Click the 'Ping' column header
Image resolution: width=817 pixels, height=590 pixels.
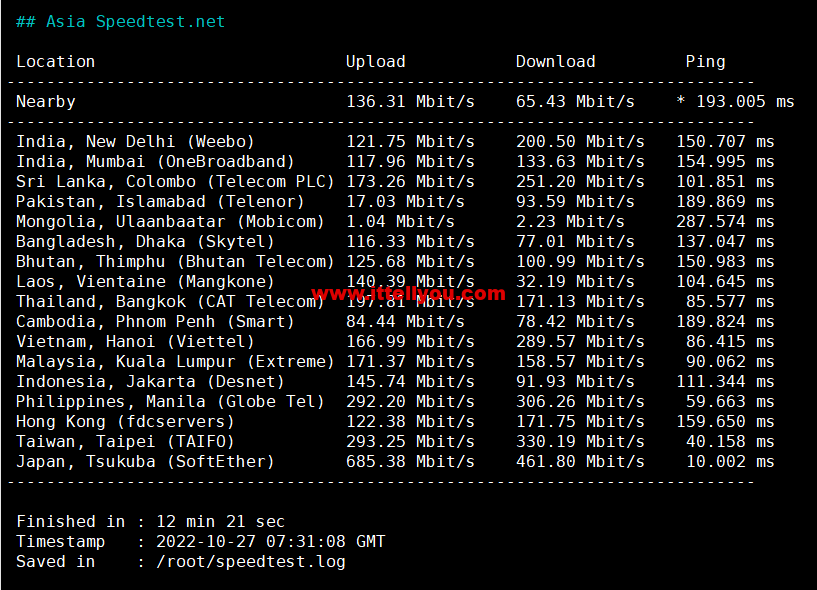click(x=705, y=62)
